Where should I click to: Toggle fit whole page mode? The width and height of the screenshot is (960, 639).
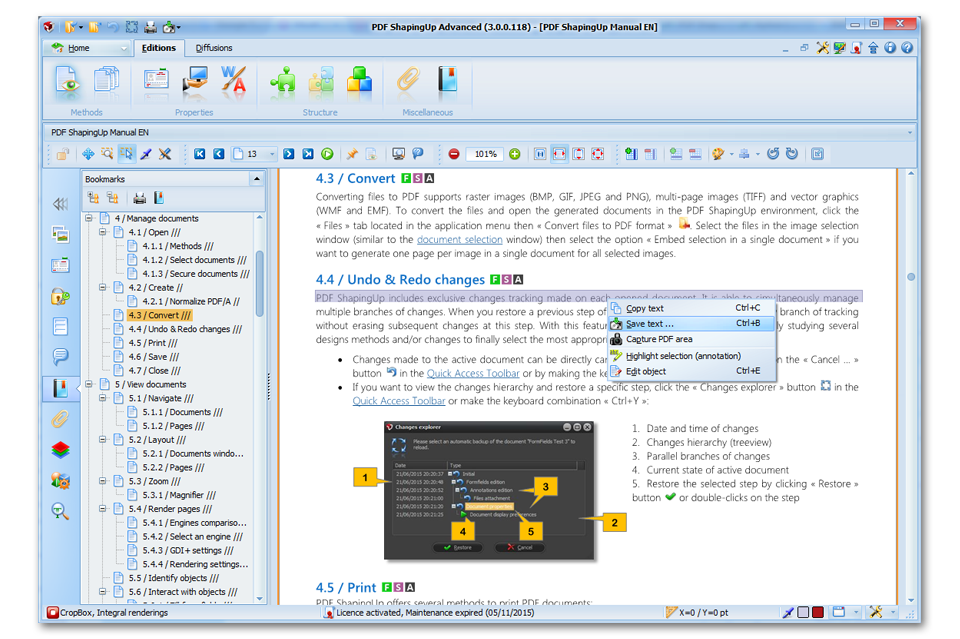pyautogui.click(x=598, y=154)
